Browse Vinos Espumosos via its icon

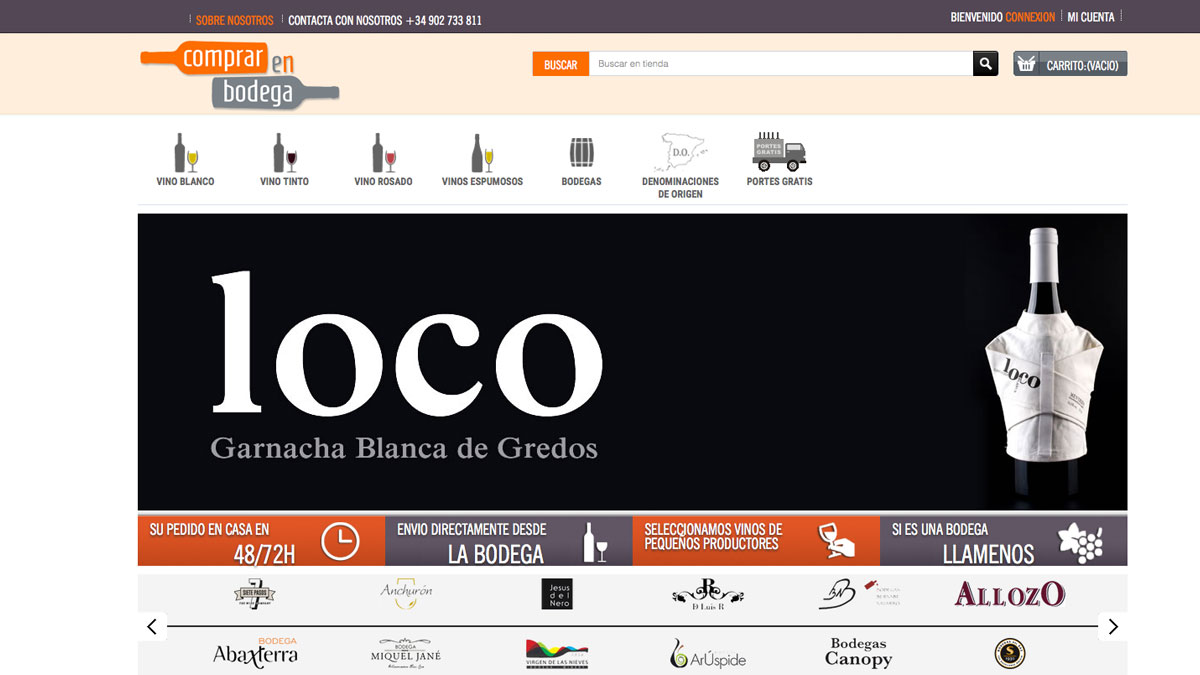[482, 153]
